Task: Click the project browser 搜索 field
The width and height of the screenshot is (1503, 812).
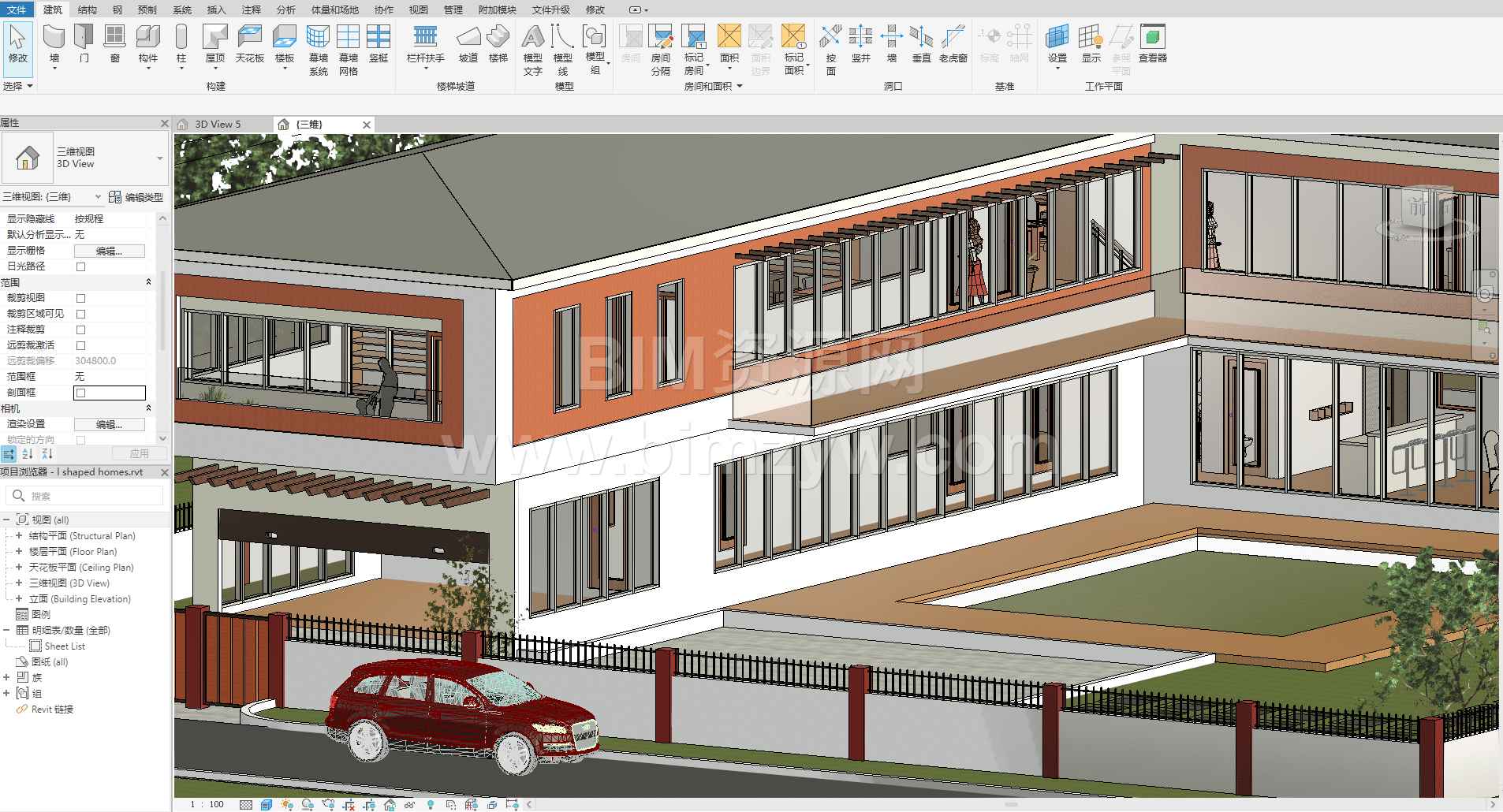Action: 91,496
